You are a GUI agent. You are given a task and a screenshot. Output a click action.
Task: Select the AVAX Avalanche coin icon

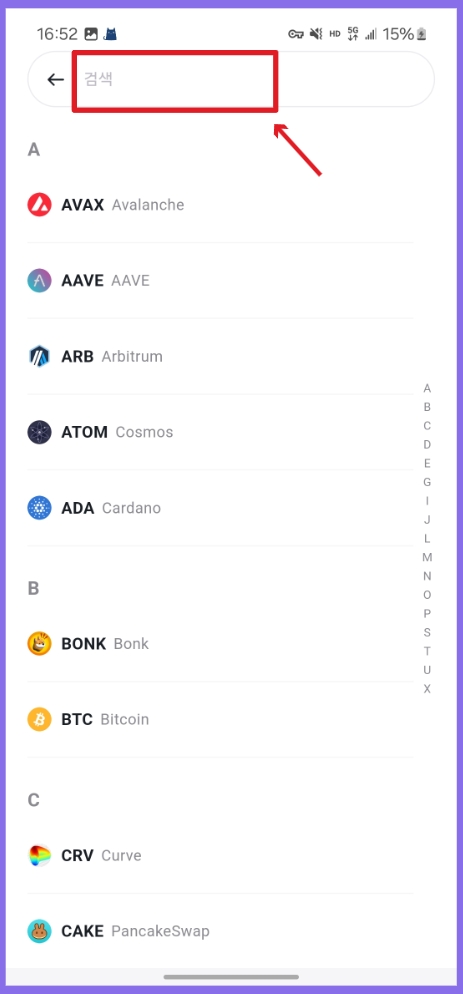pos(39,205)
